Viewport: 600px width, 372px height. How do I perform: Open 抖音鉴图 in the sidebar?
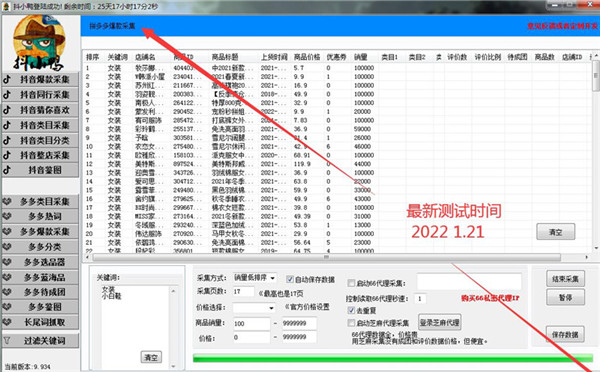tap(40, 170)
